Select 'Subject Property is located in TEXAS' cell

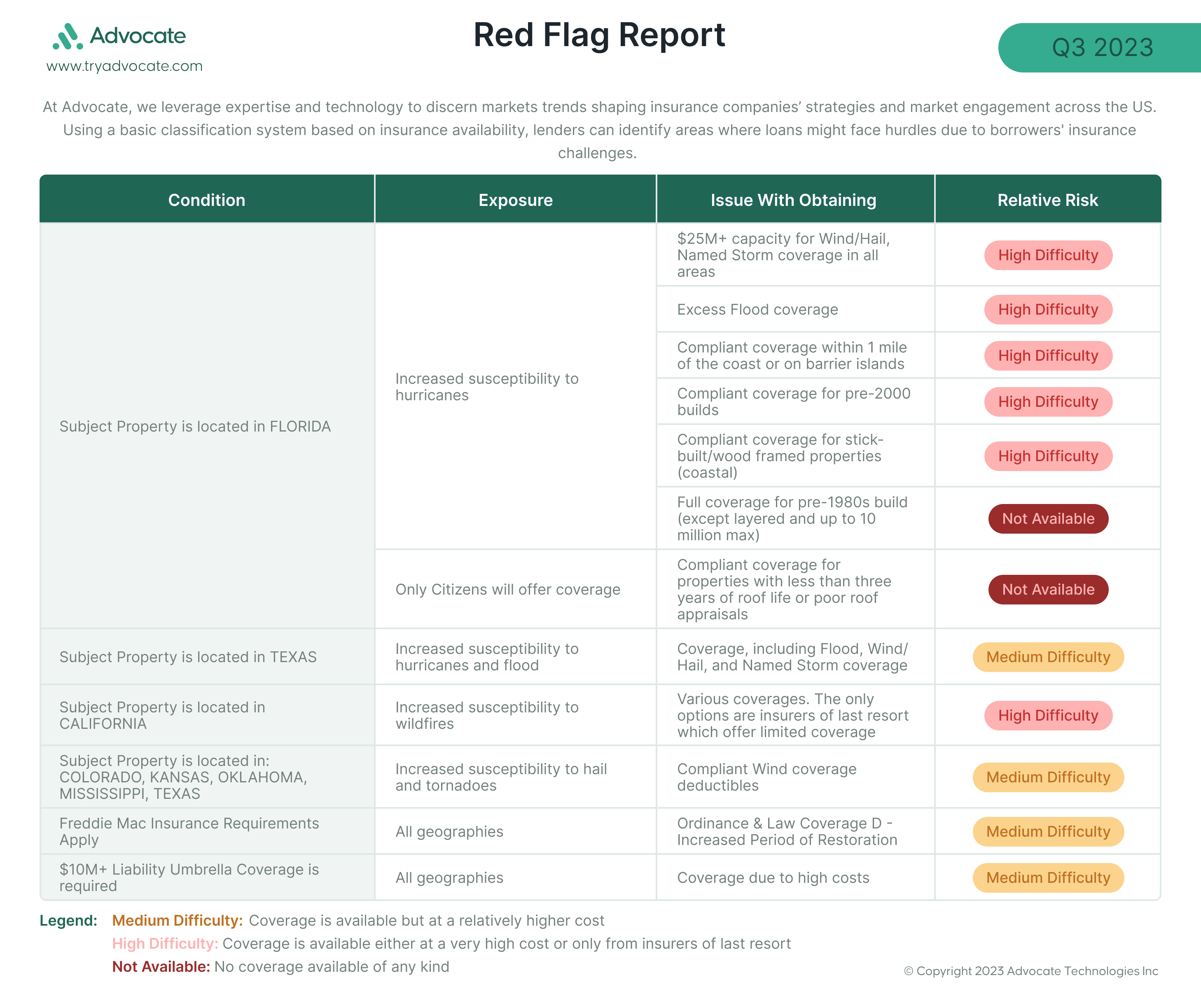click(207, 657)
